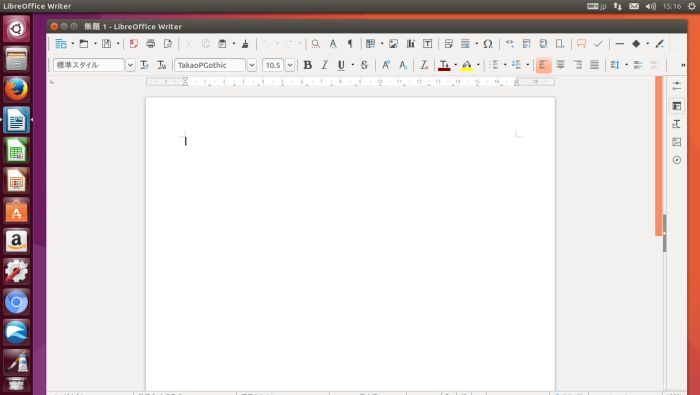This screenshot has width=700, height=395.
Task: Open font color dropdown arrow
Action: pyautogui.click(x=456, y=65)
